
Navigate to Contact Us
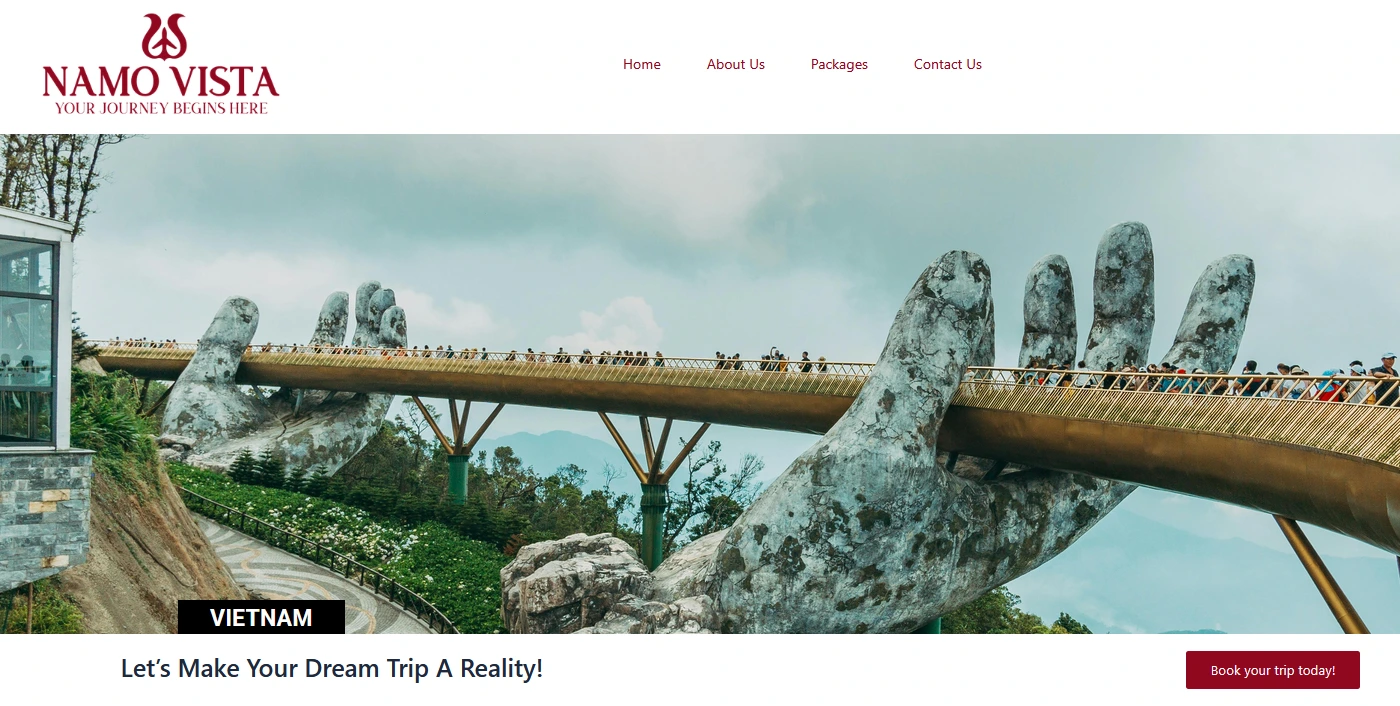(948, 64)
